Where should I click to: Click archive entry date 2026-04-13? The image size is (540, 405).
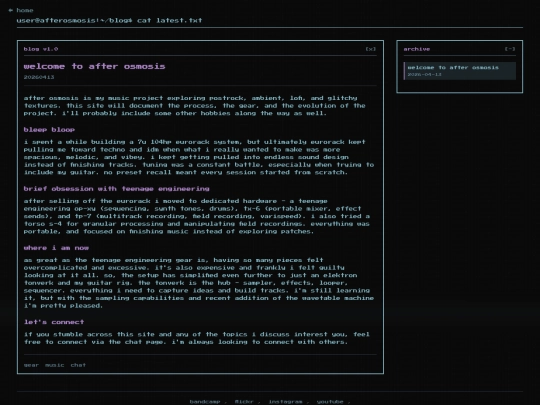click(424, 74)
